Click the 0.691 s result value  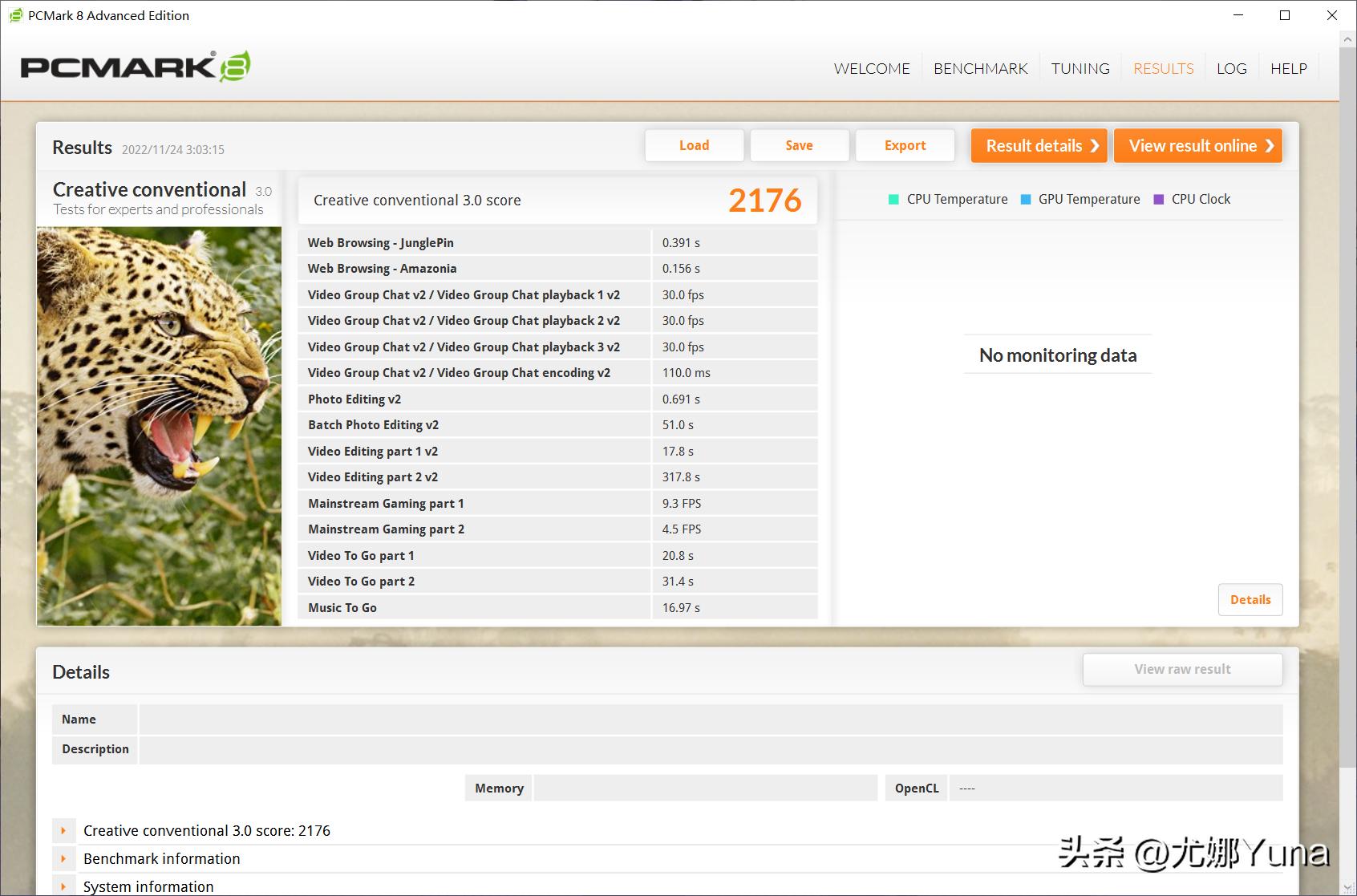point(681,399)
